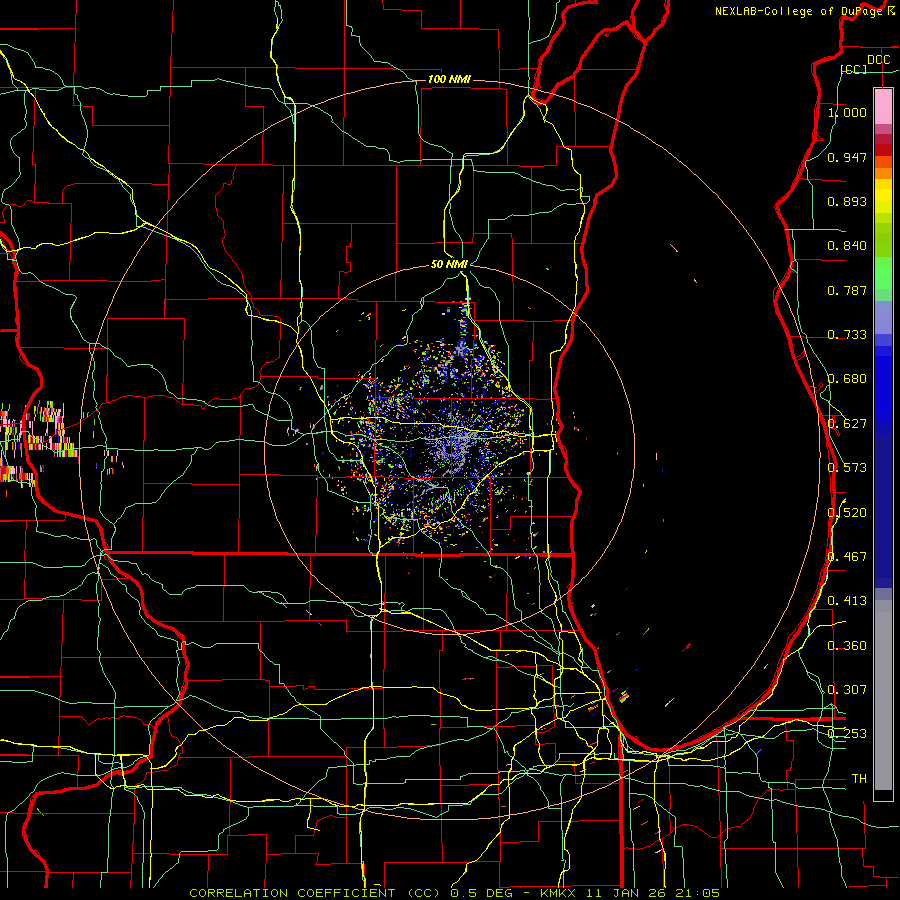Click the gray segment of the color scale
The image size is (900, 900).
[x=883, y=695]
